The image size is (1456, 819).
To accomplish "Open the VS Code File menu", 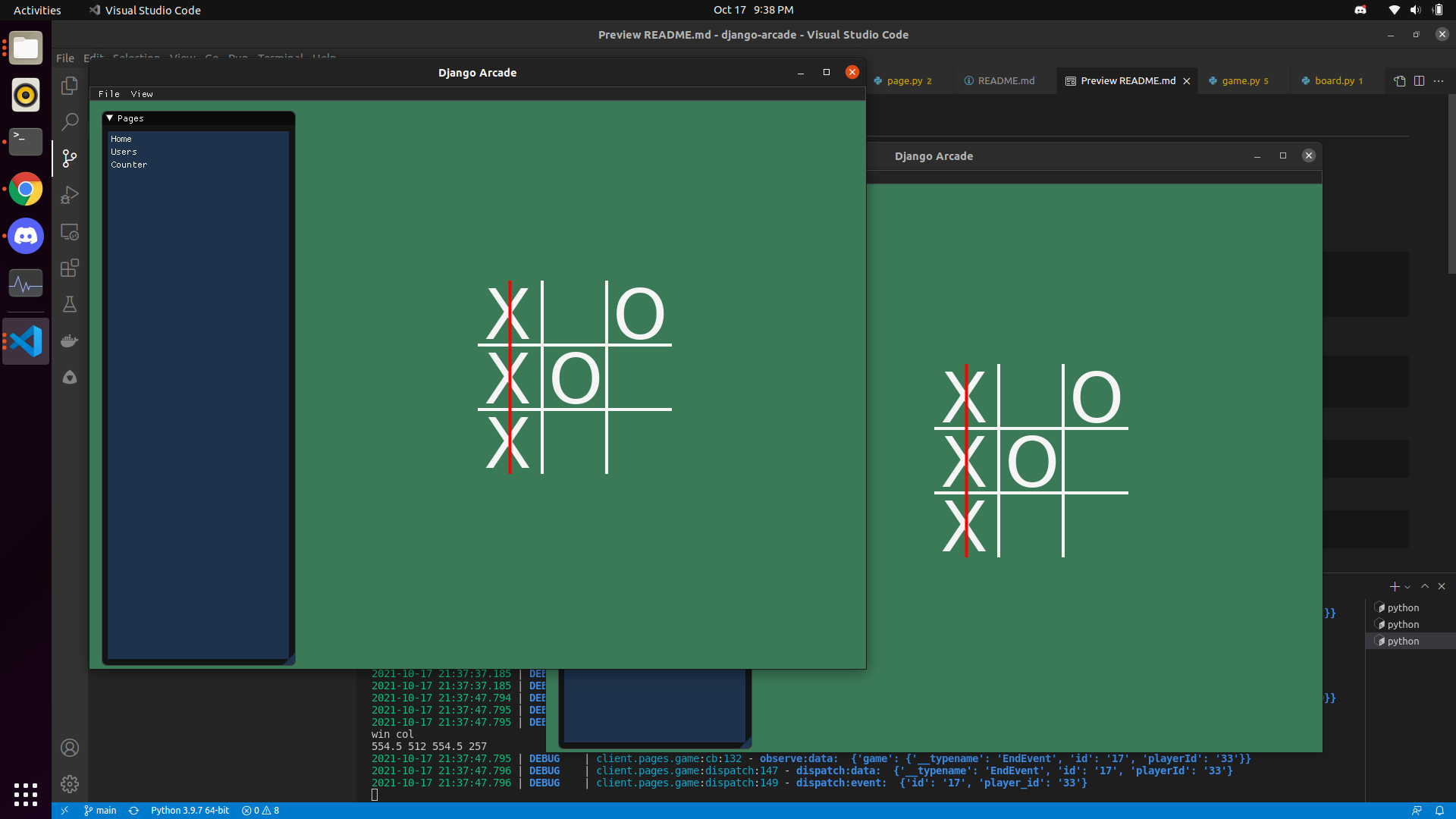I will point(65,58).
